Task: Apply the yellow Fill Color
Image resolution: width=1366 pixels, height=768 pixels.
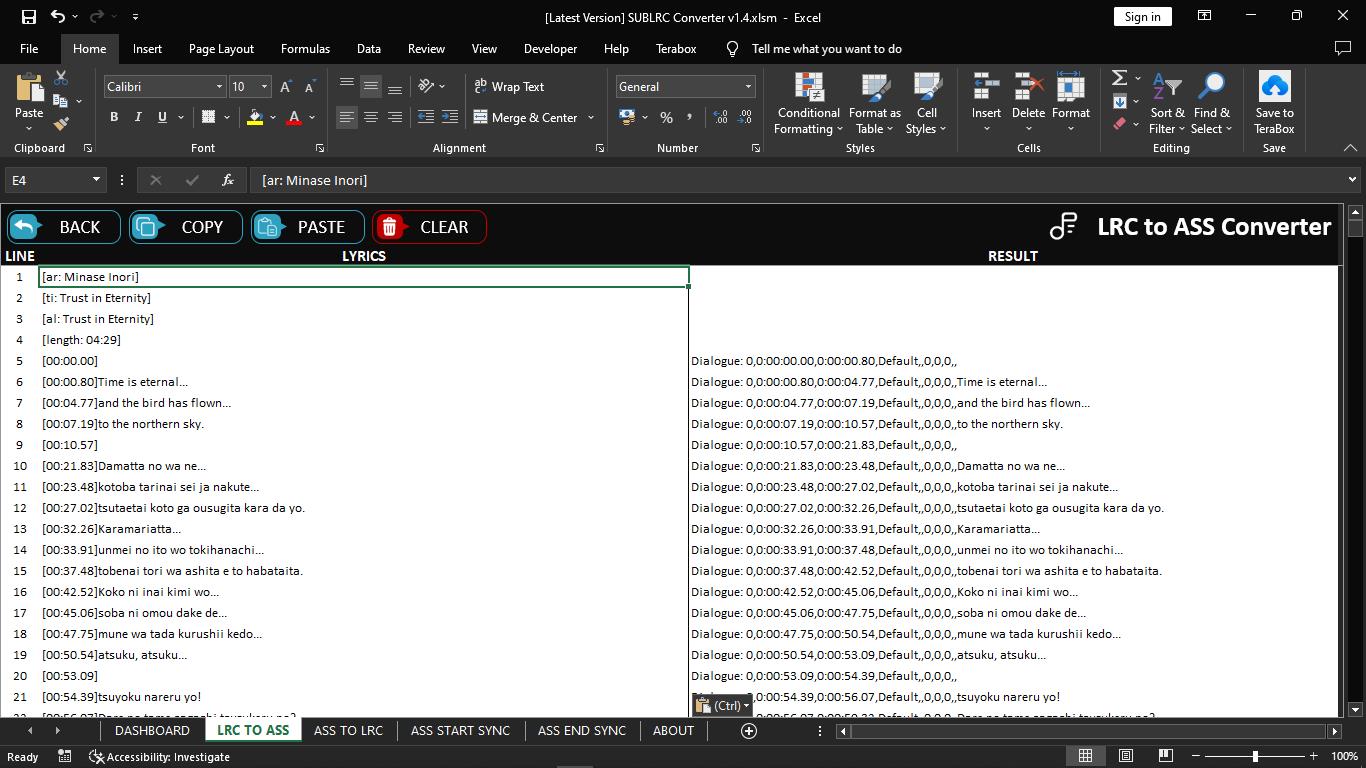Action: [x=255, y=117]
